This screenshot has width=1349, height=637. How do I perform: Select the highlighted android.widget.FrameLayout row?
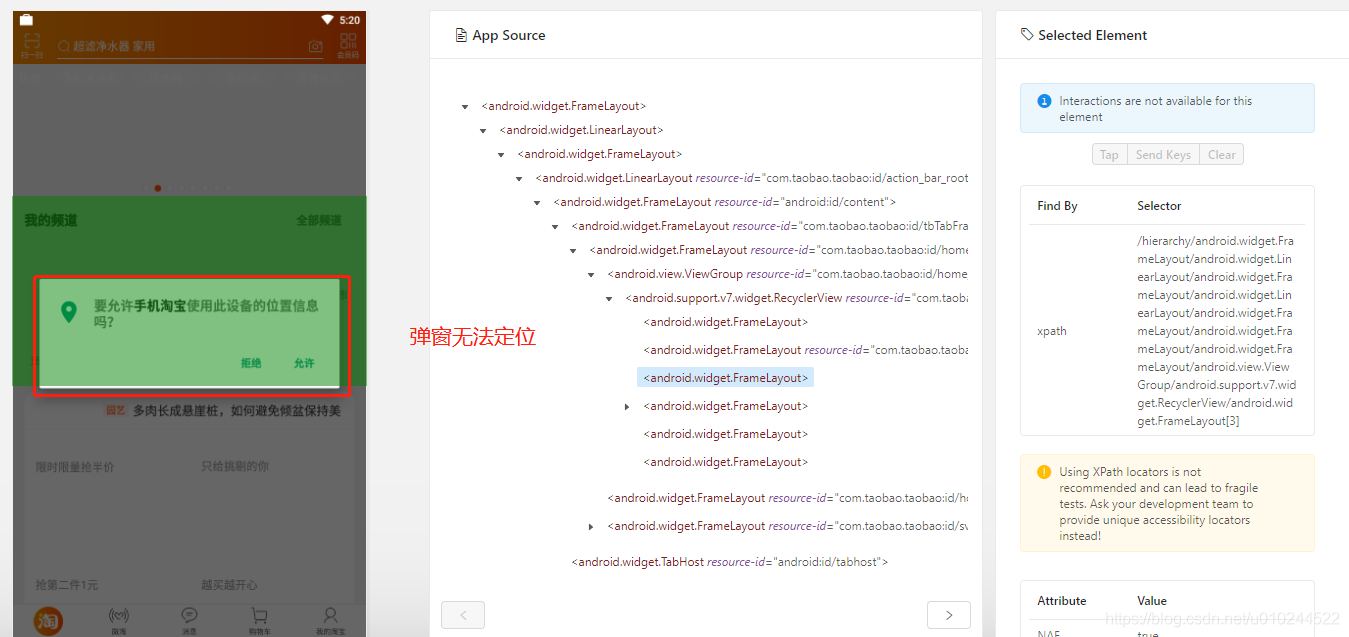726,378
